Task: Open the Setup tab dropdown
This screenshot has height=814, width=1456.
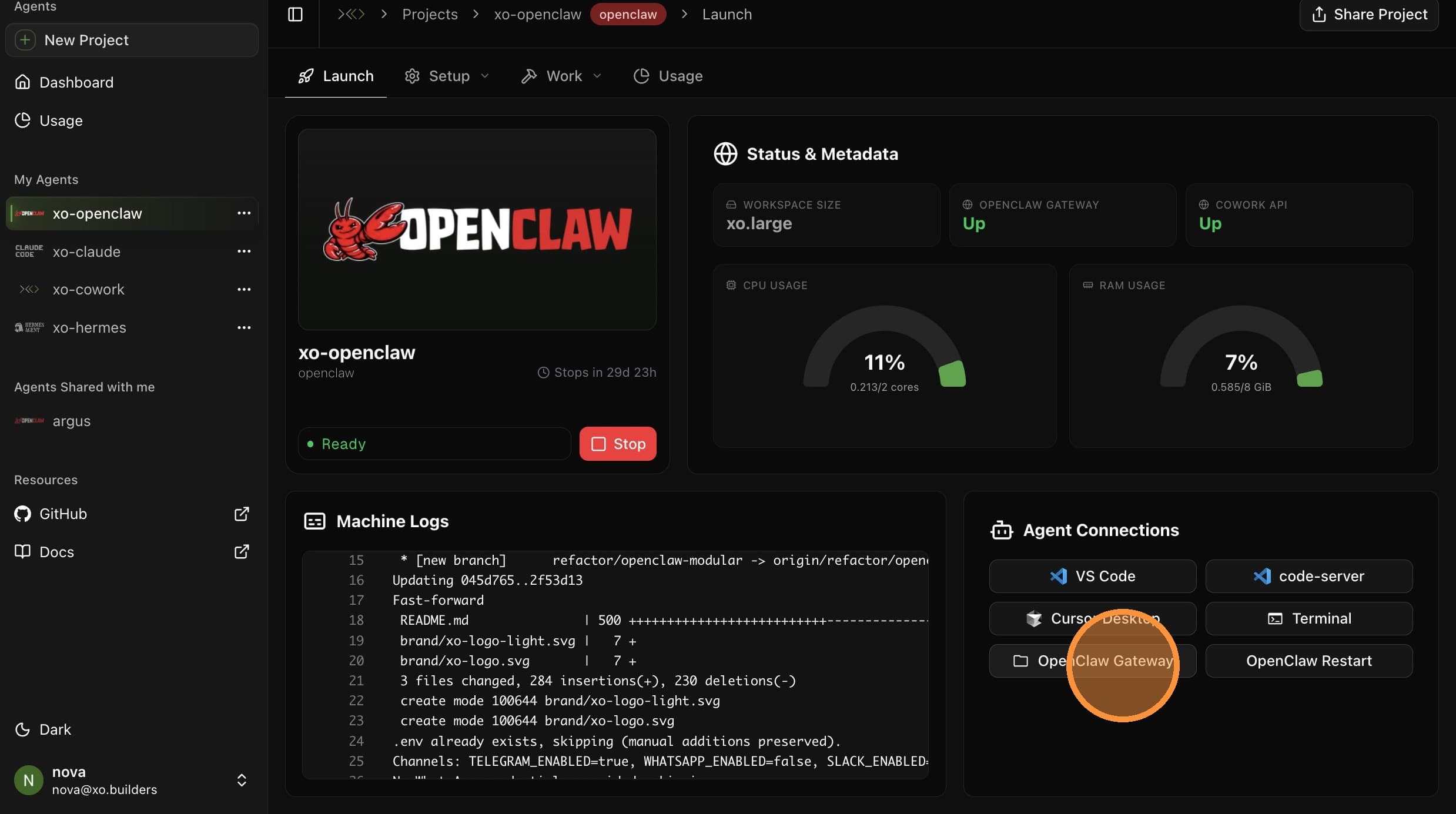Action: (447, 76)
